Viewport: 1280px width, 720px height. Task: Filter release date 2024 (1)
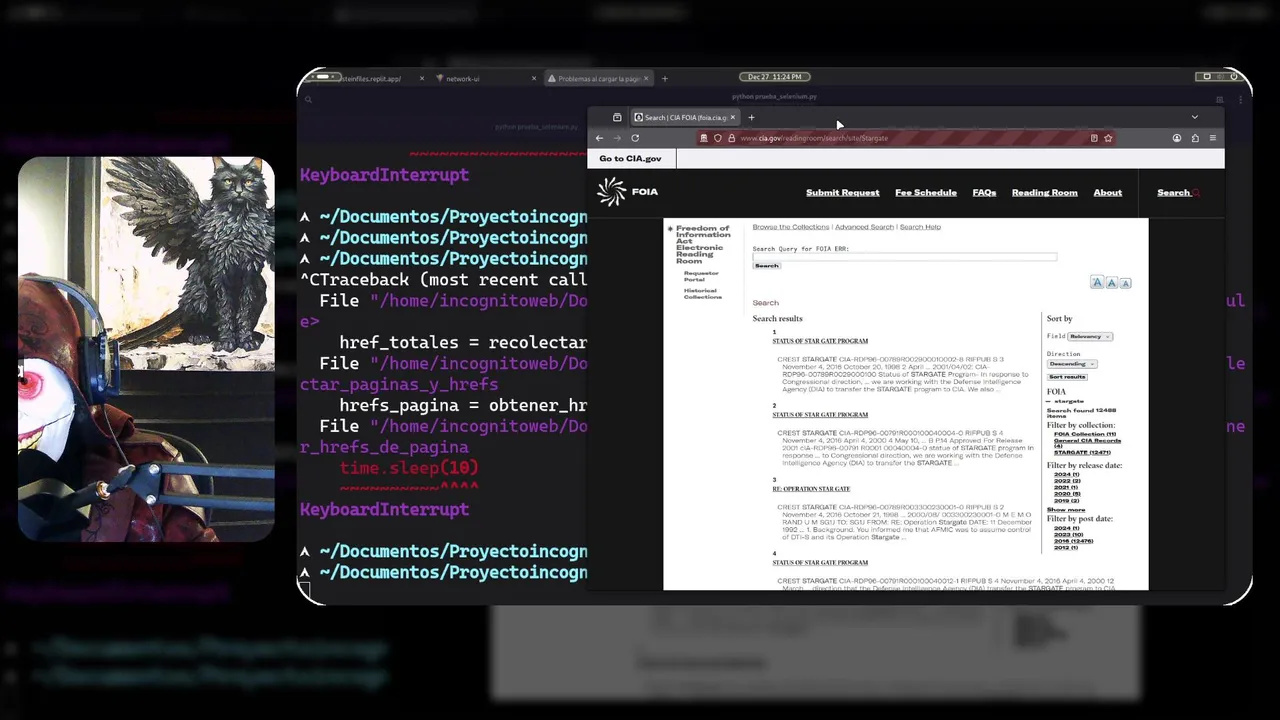click(x=1066, y=474)
